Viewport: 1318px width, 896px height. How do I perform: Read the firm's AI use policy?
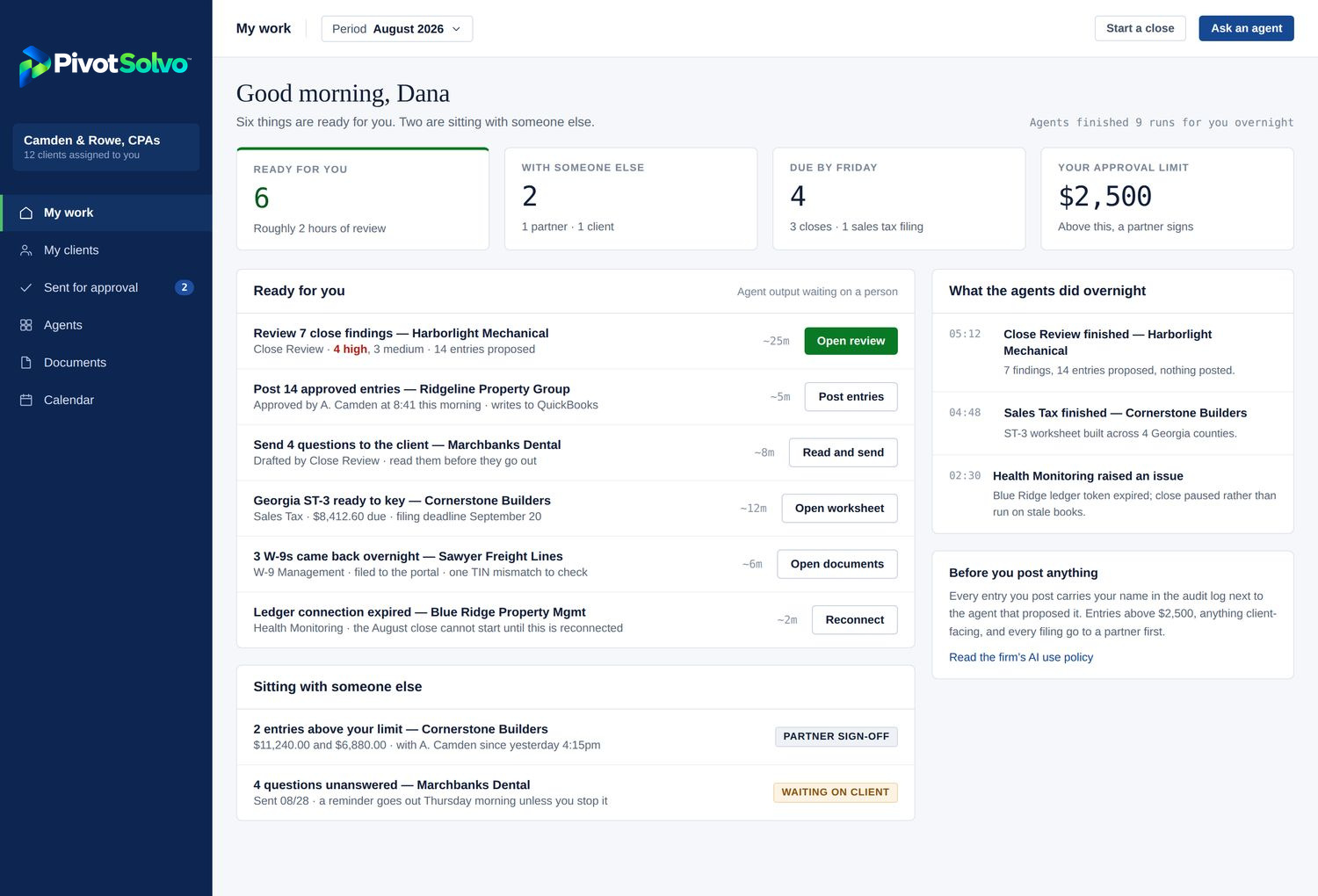pos(1021,657)
